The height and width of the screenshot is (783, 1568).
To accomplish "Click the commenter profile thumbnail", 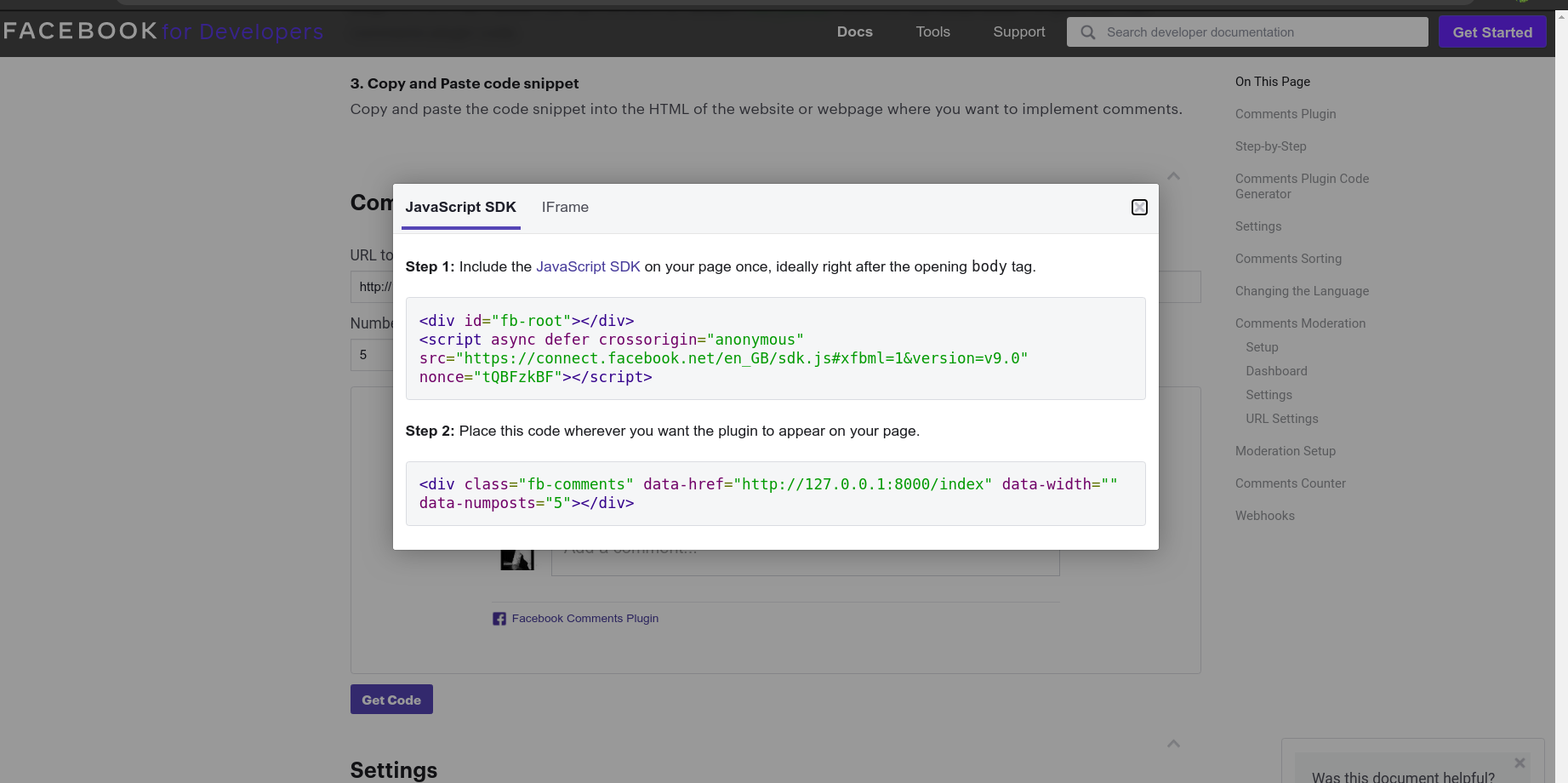I will click(x=516, y=560).
